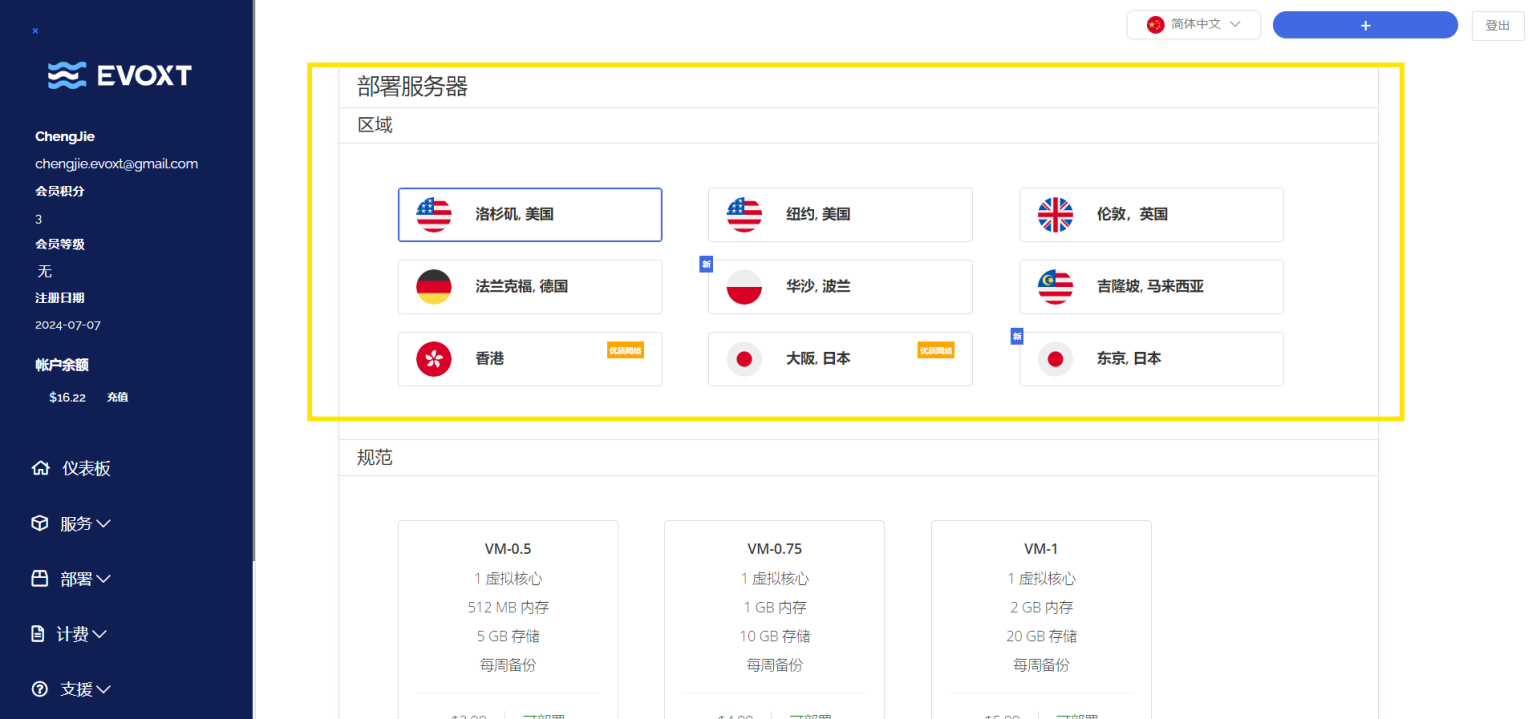
Task: Expand the 服务 sidebar menu
Action: 85,523
